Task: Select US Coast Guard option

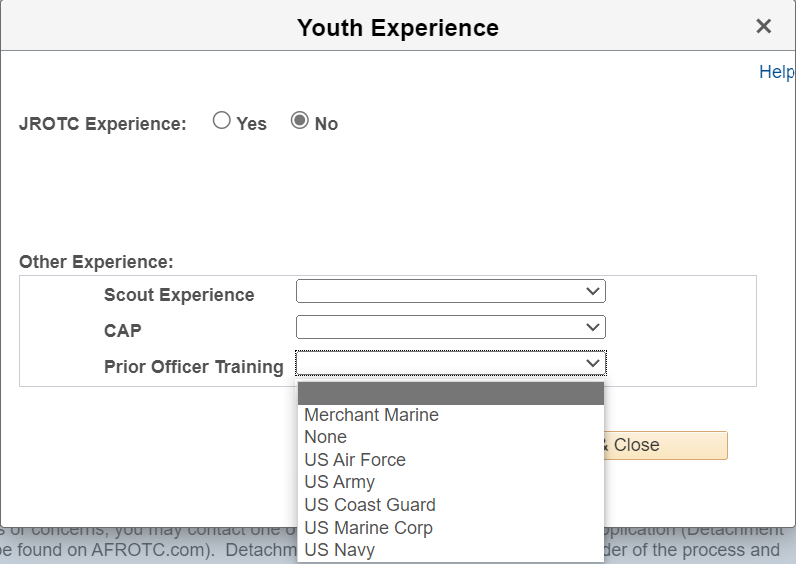Action: (x=370, y=505)
